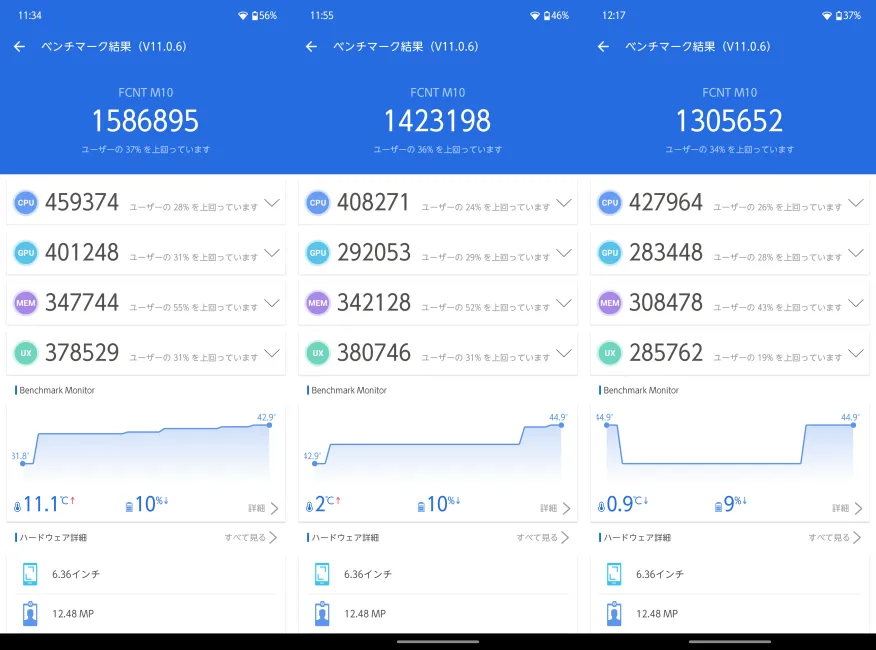The width and height of the screenshot is (876, 650).
Task: Expand the UX 285762 score row
Action: [856, 353]
